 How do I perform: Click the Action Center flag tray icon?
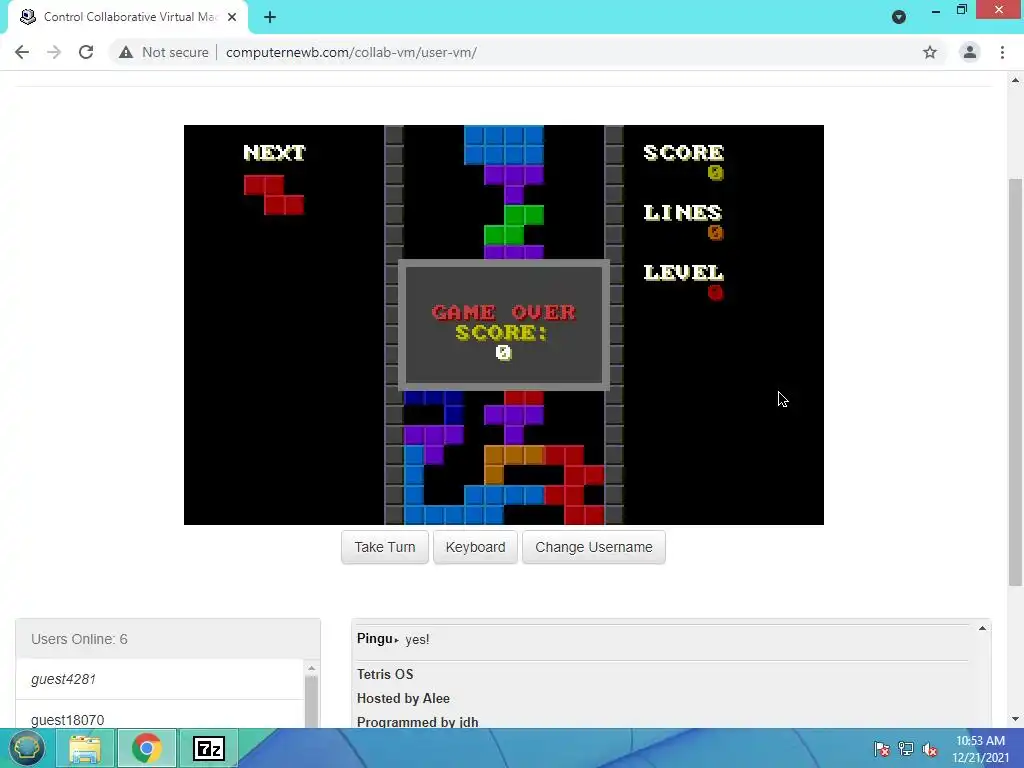(x=882, y=748)
